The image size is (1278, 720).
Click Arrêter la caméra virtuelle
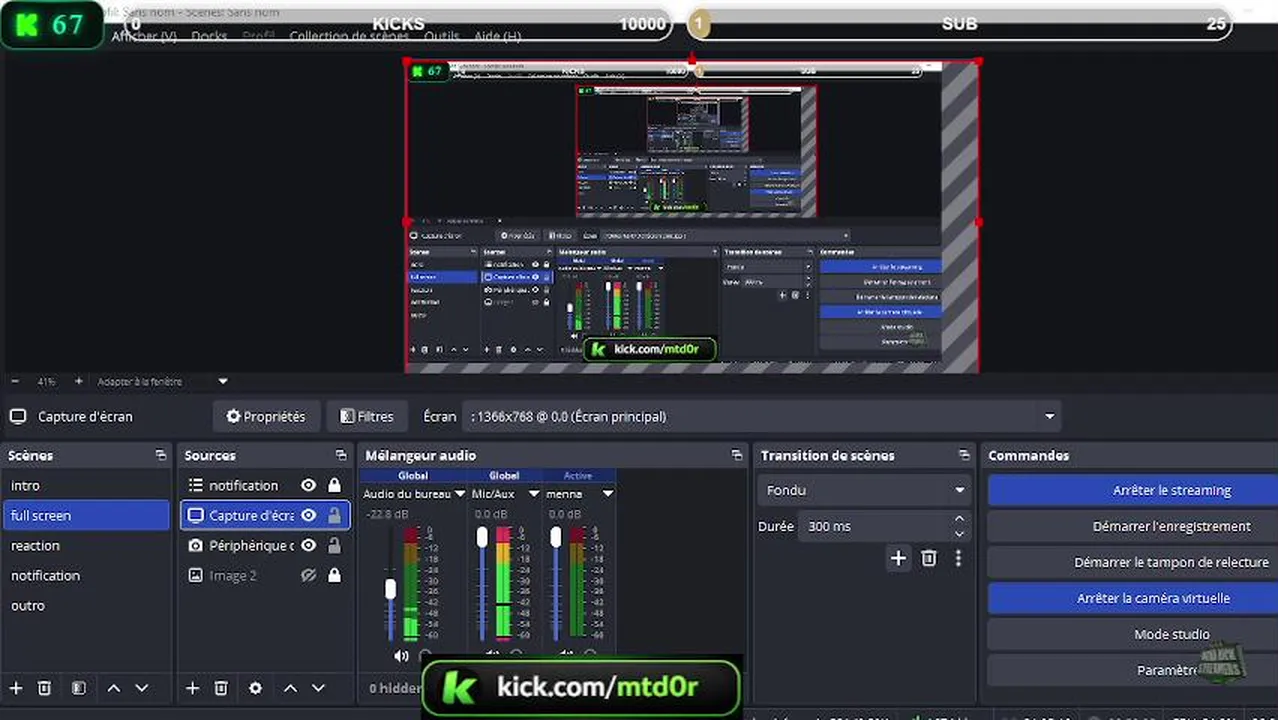click(x=1132, y=598)
